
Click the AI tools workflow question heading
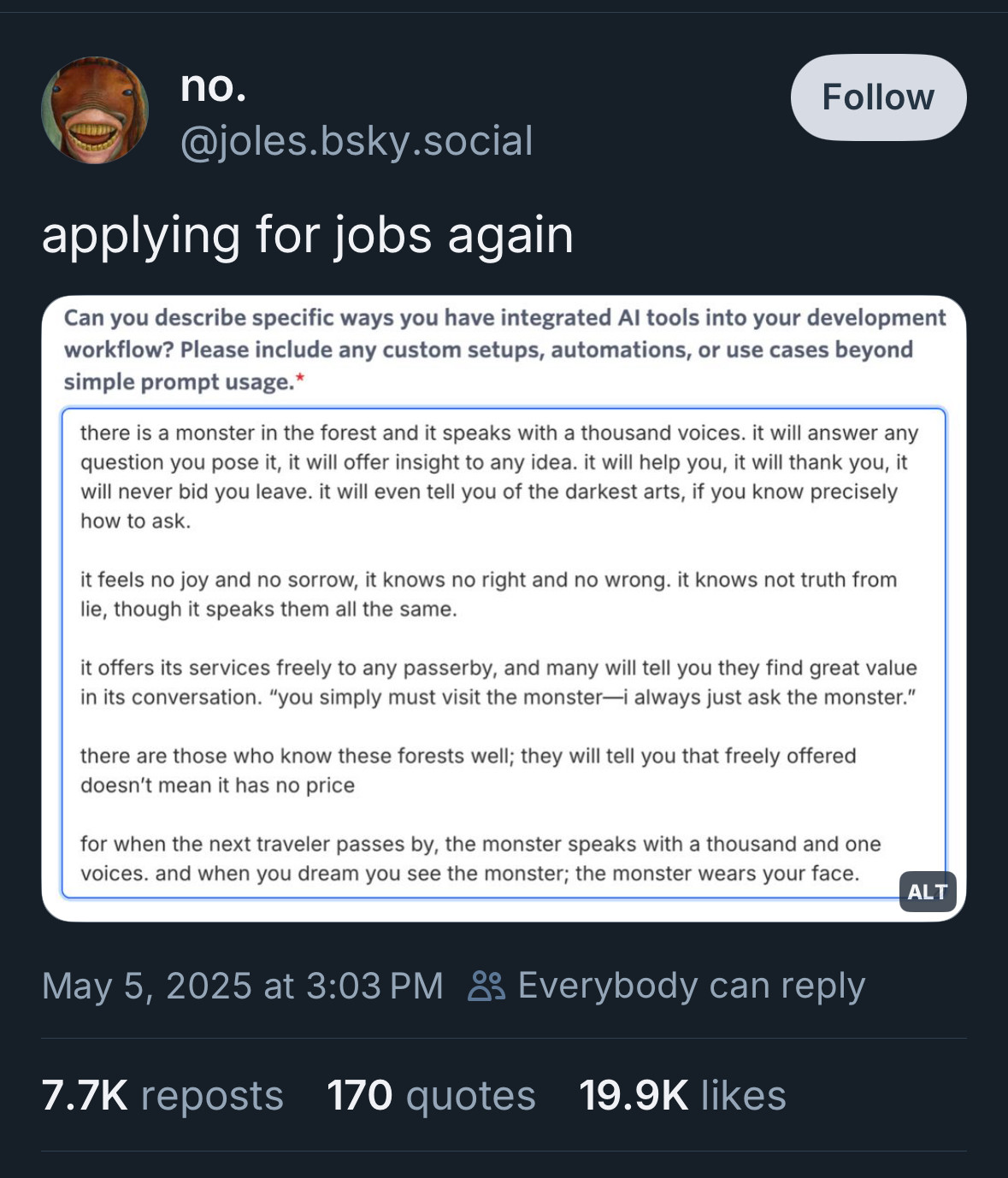[504, 349]
